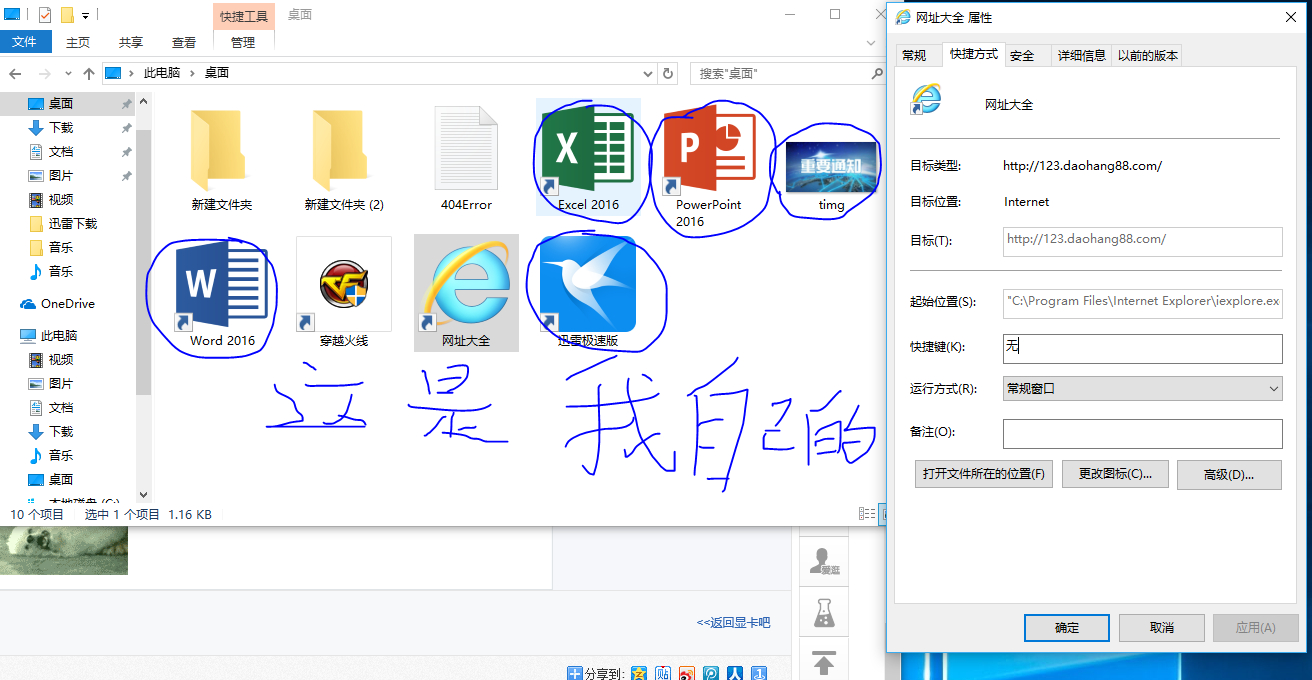Viewport: 1312px width, 680px height.
Task: Expand the ribbon with the chevron
Action: point(872,42)
